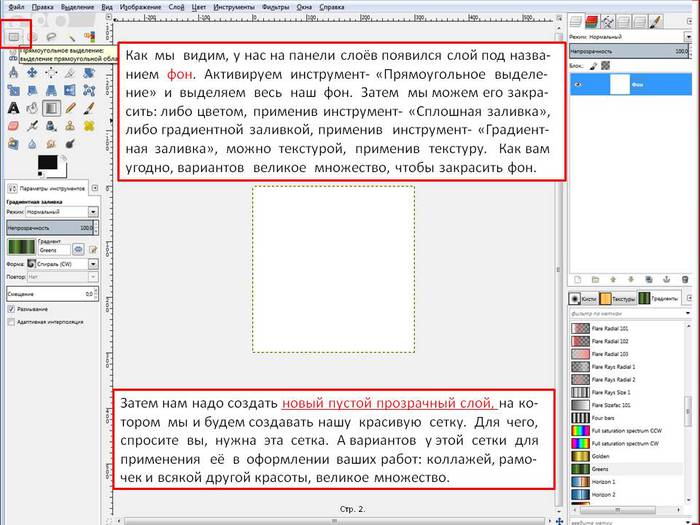Select the Dodge/Burn tool
This screenshot has height=525, width=700.
coord(71,144)
